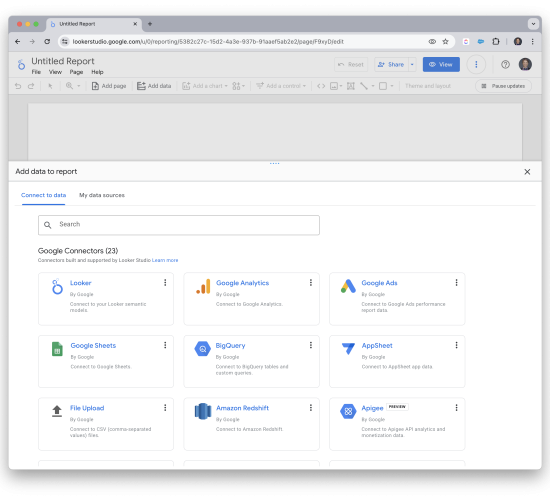The width and height of the screenshot is (550, 500).
Task: Click the panel drag handle dots
Action: [x=275, y=163]
